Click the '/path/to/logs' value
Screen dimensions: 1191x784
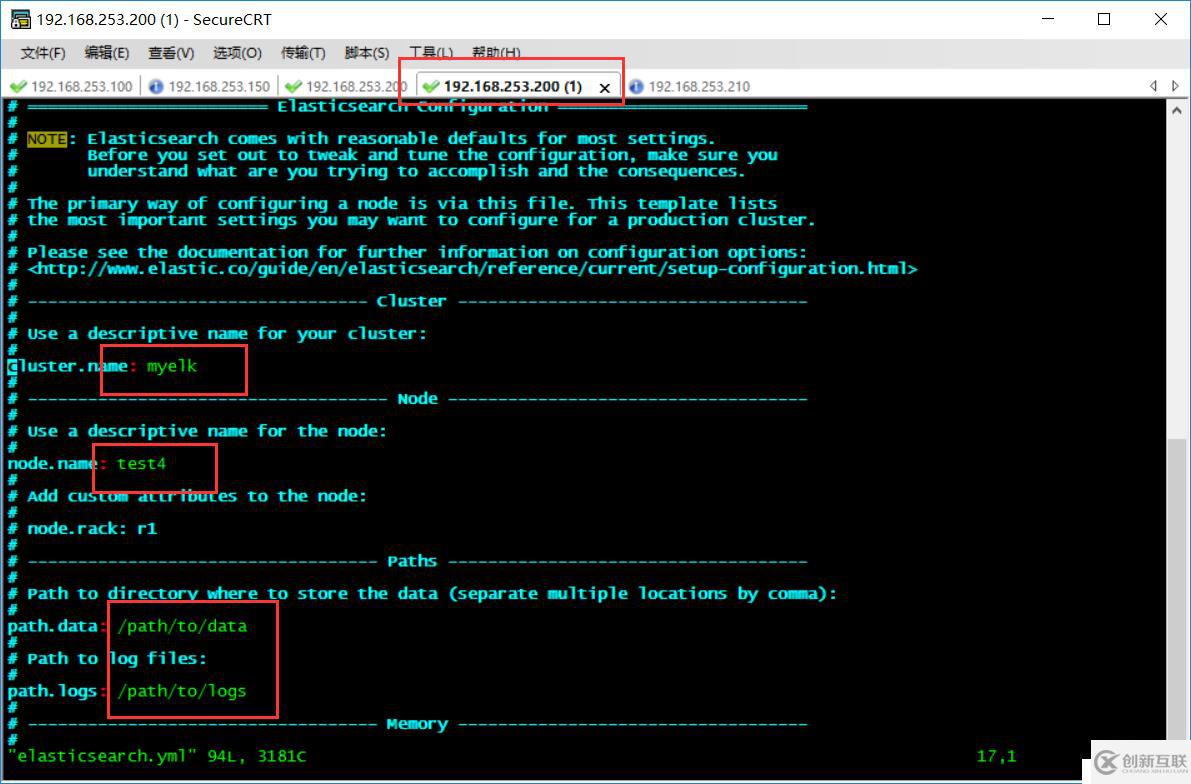182,691
